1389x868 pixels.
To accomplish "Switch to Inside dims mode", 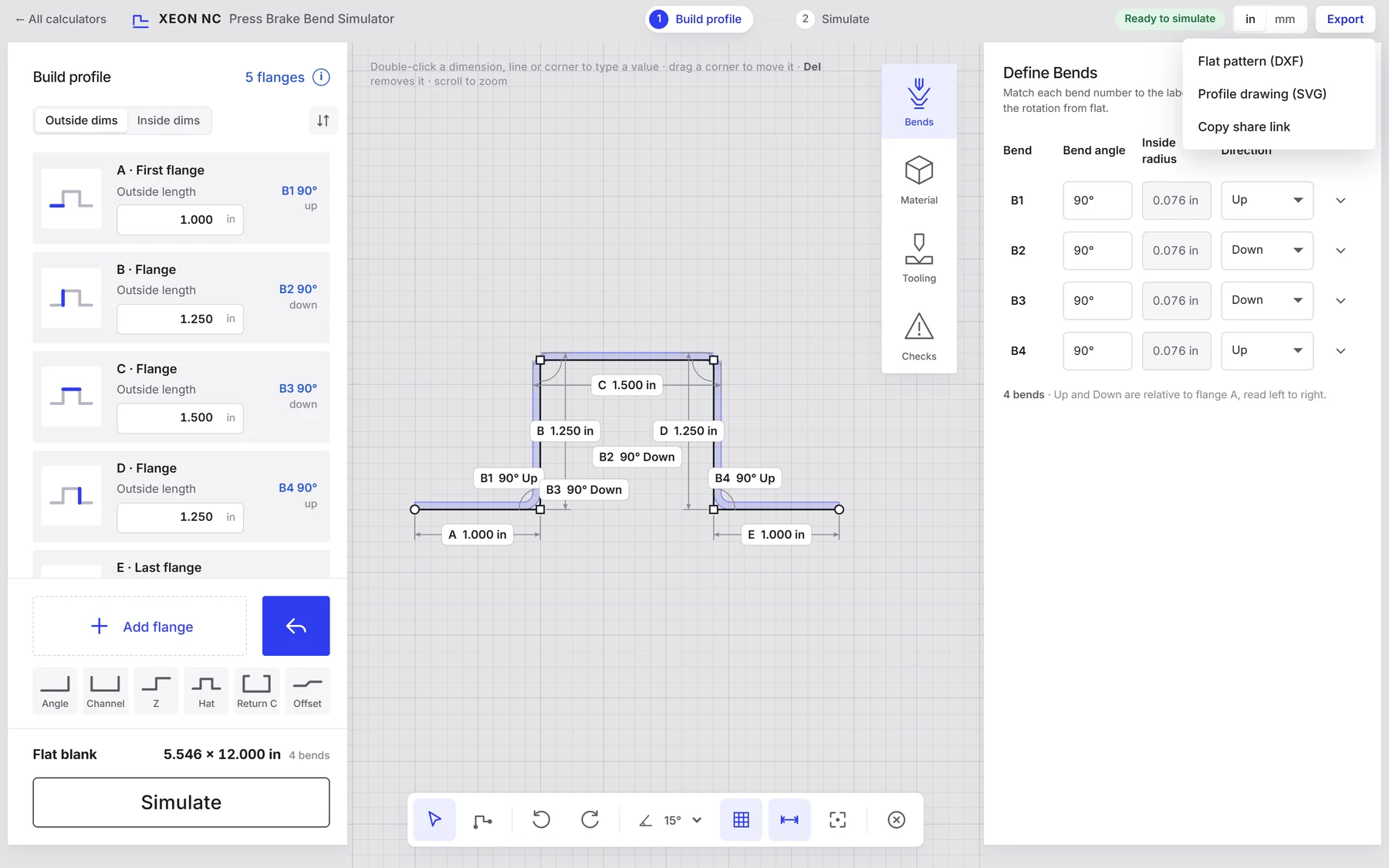I will (x=168, y=120).
